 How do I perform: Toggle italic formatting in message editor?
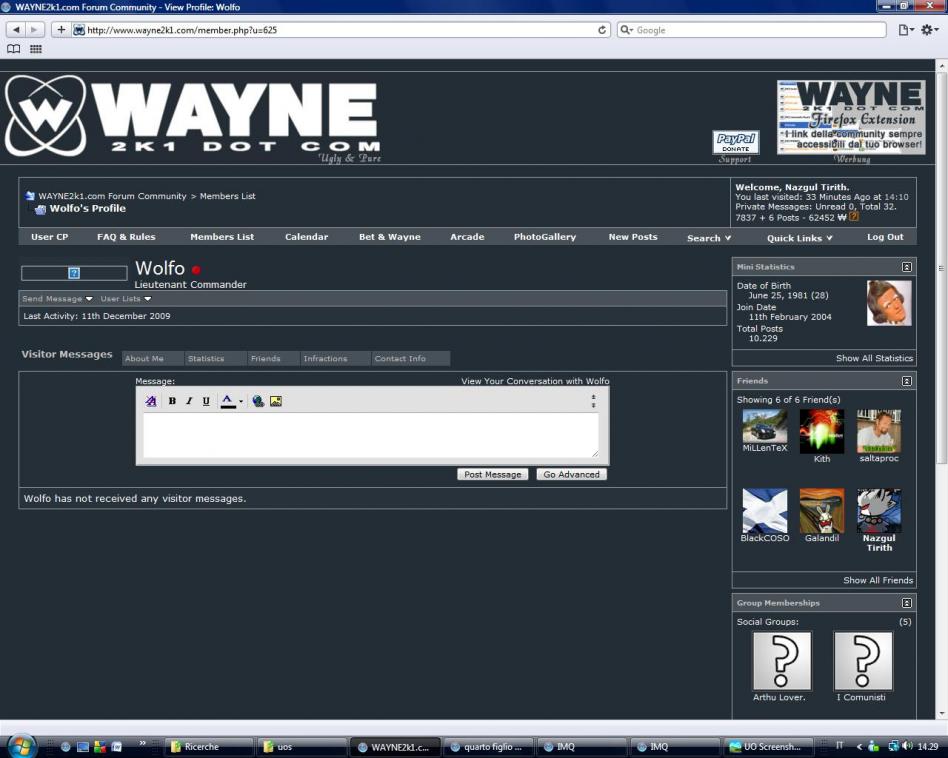(189, 401)
